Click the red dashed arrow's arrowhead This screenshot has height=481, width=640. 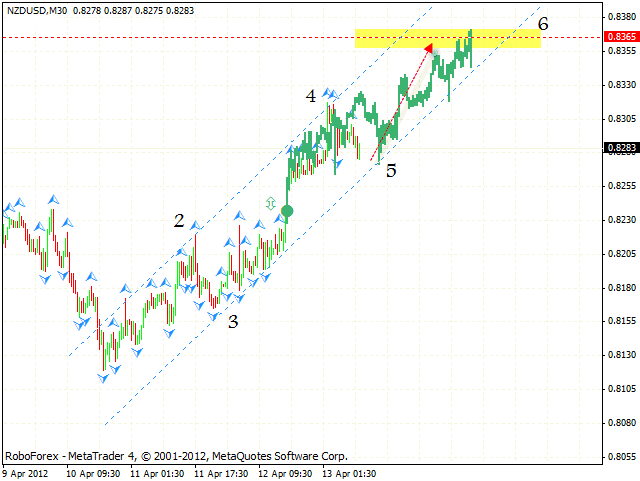pyautogui.click(x=431, y=46)
